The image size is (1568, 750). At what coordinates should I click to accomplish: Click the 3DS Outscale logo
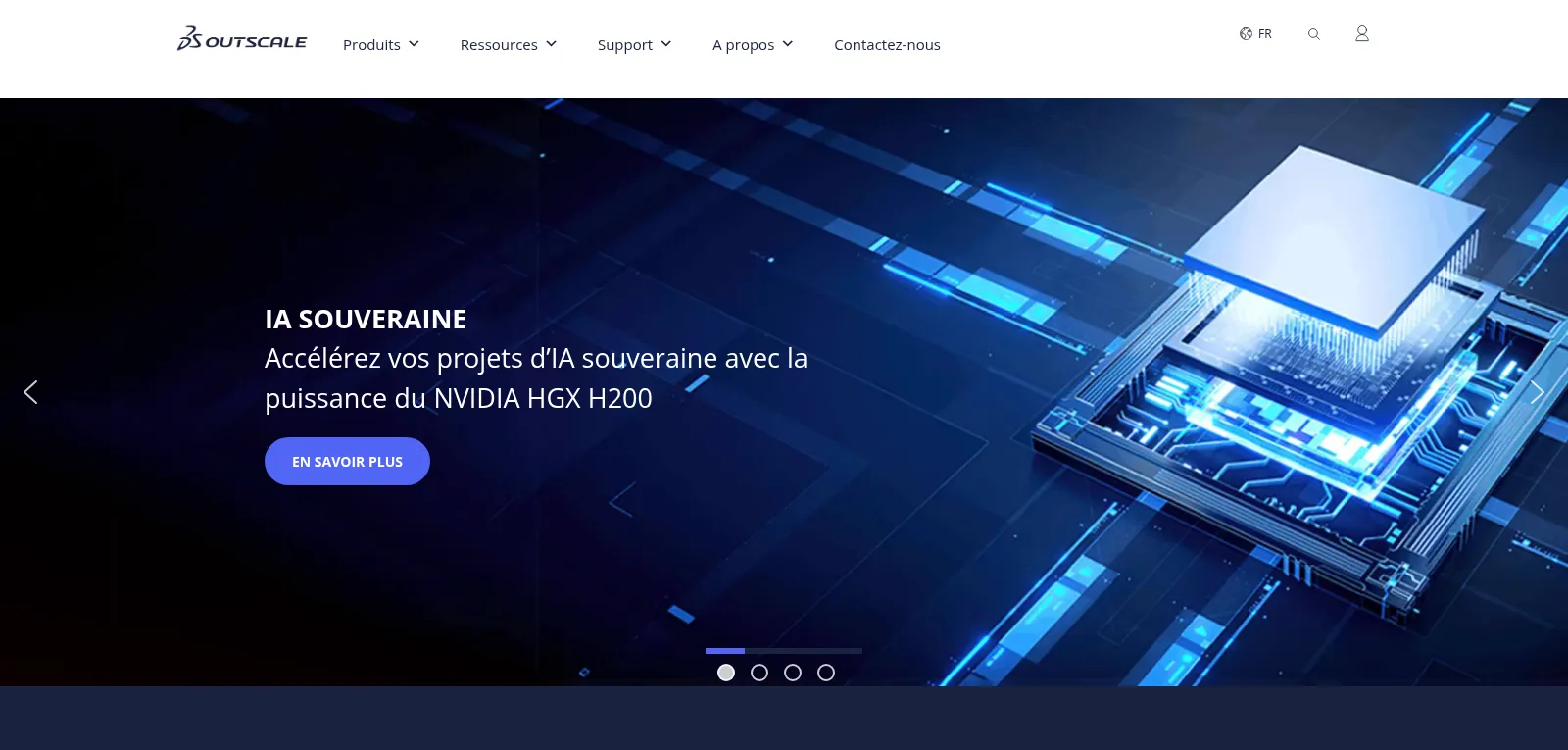coord(241,39)
